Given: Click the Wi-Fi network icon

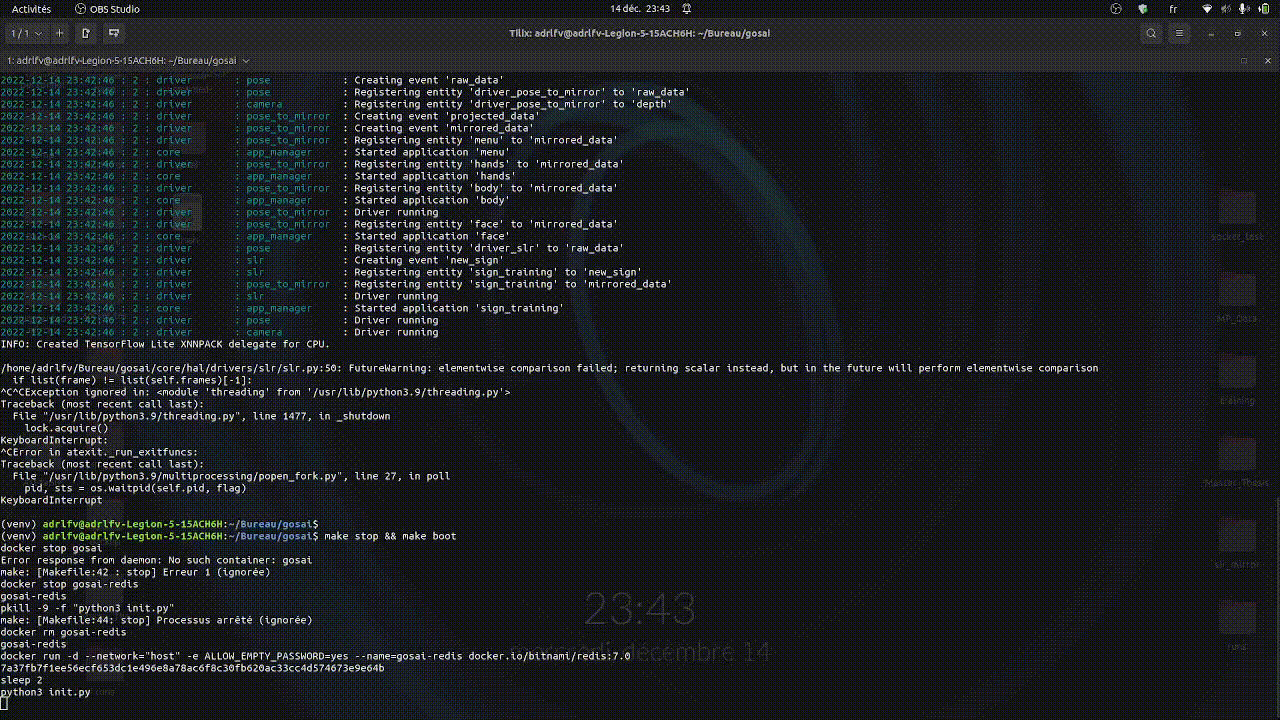Looking at the screenshot, I should [x=1207, y=9].
